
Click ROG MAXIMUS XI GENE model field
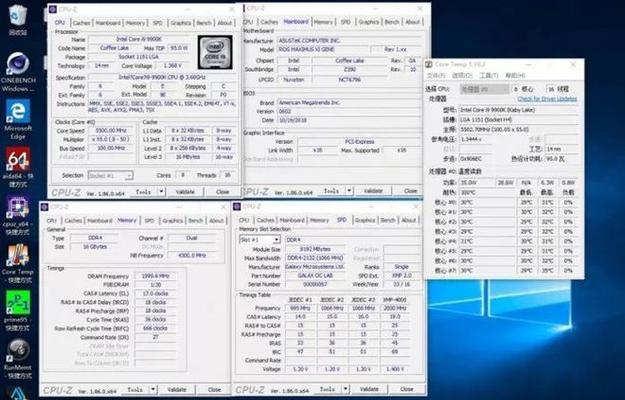pos(322,49)
